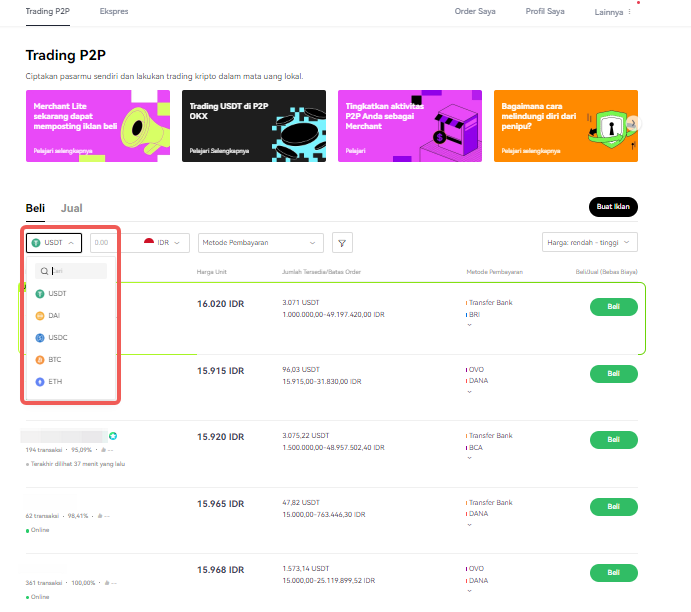Screen dimensions: 691x612
Task: Click price 15.920 IDR
Action: pos(220,437)
